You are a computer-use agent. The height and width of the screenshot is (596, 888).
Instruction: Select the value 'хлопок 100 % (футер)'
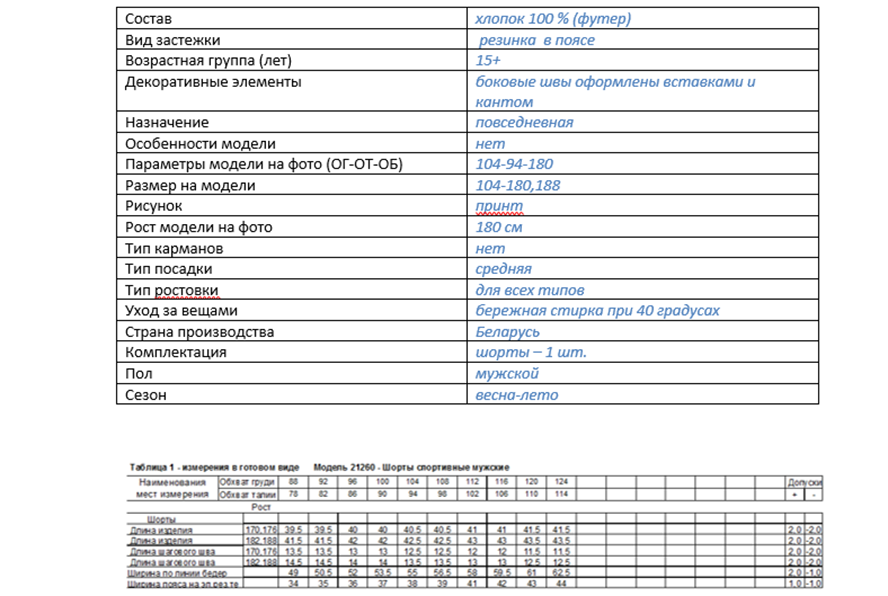point(553,19)
